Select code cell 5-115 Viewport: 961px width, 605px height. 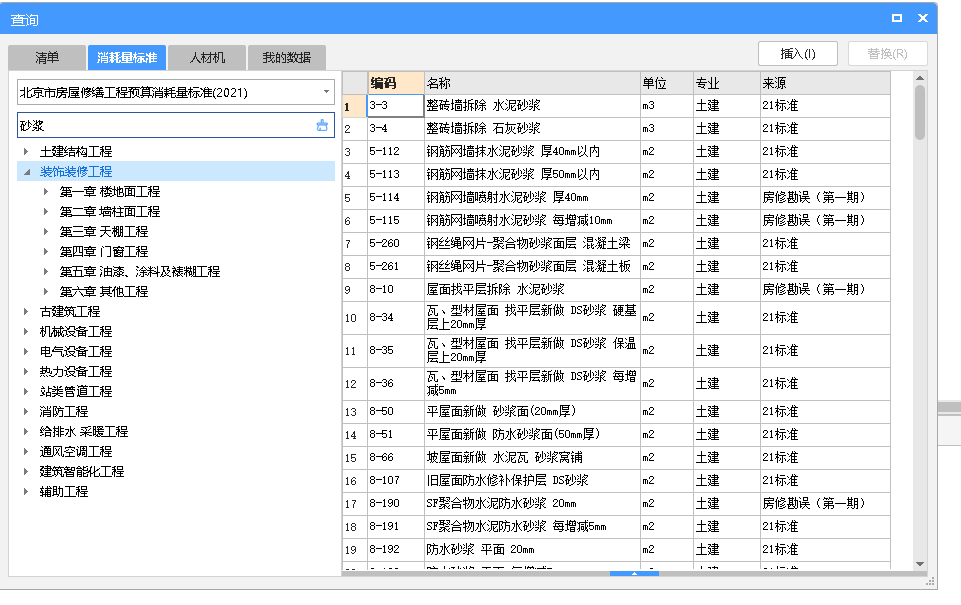tap(396, 220)
